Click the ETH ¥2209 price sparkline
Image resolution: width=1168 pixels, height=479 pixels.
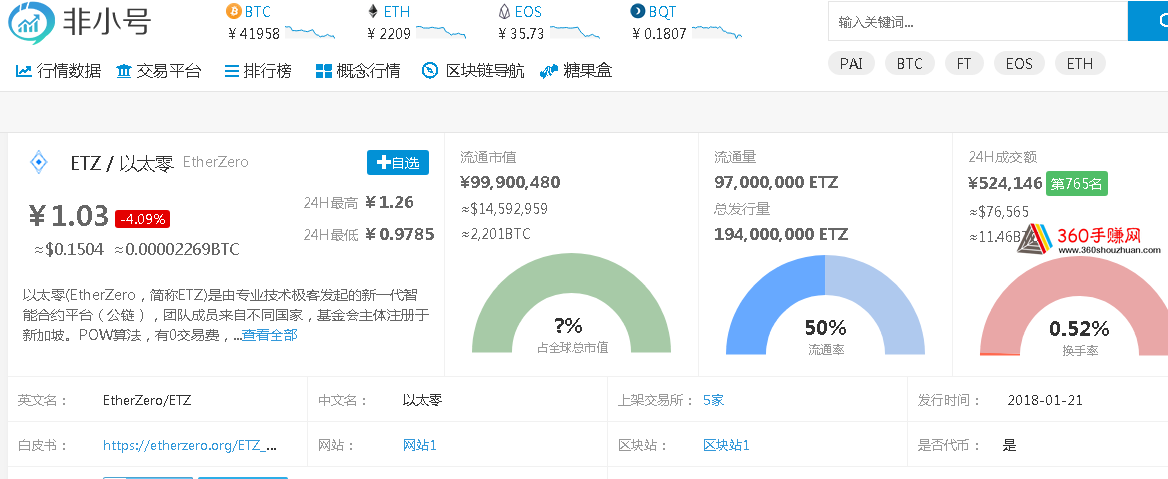tap(441, 32)
